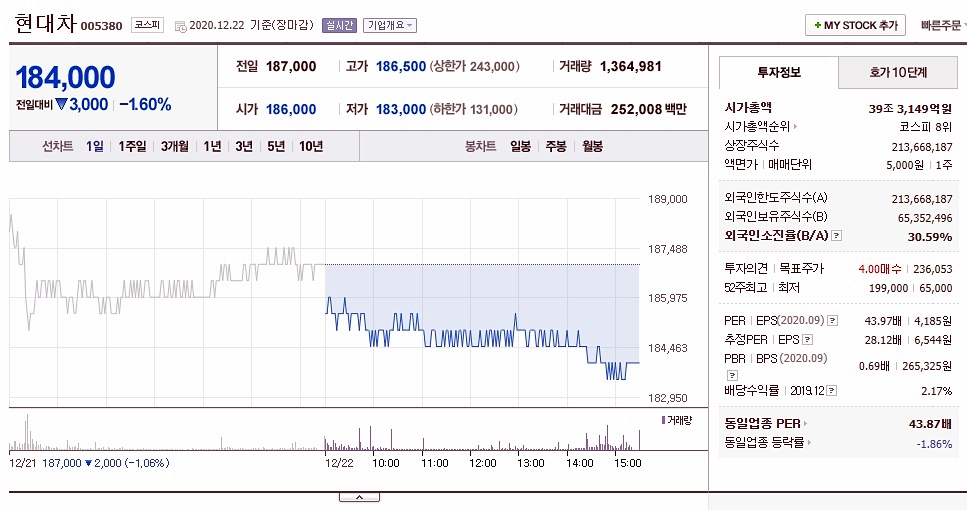Select the 3년 line chart range

click(244, 146)
